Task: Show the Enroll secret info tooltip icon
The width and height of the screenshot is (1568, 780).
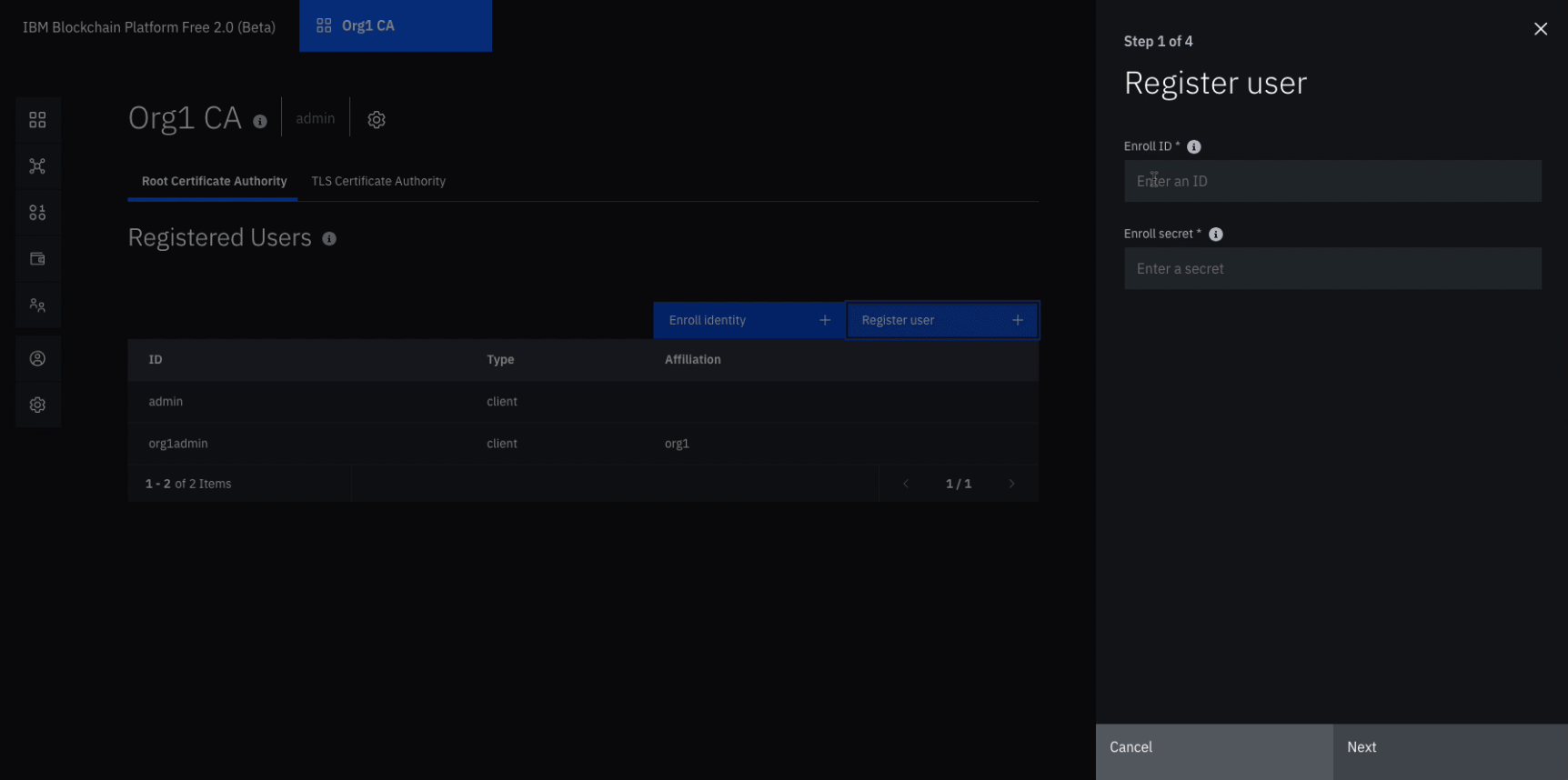Action: pyautogui.click(x=1216, y=235)
